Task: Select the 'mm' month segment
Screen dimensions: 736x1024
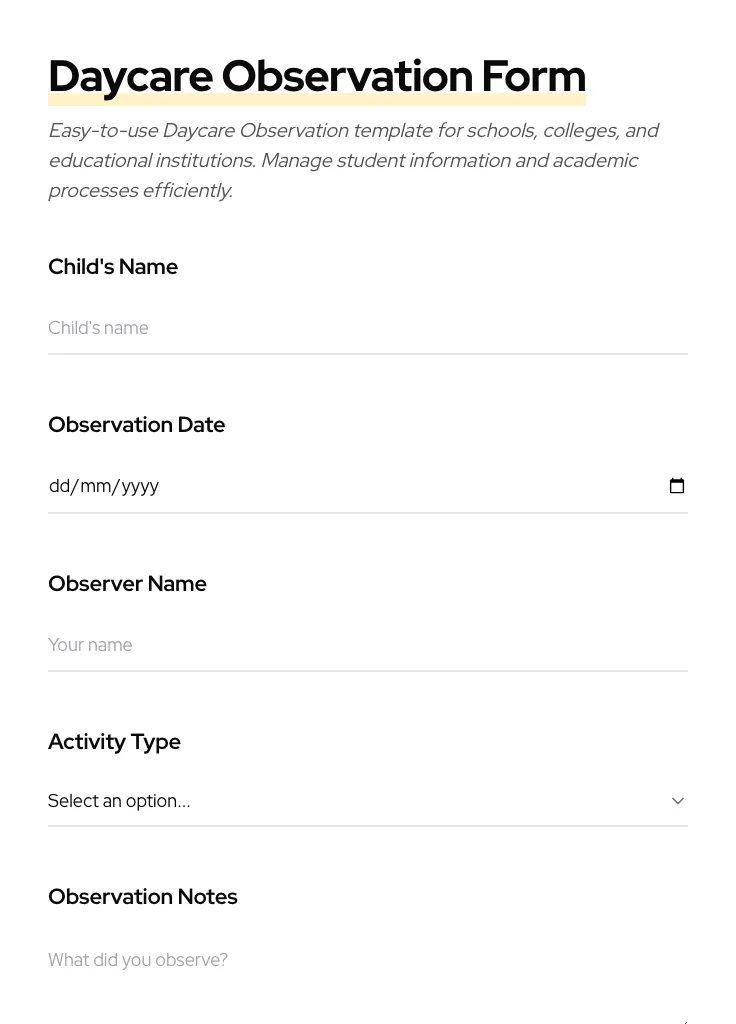Action: click(95, 486)
